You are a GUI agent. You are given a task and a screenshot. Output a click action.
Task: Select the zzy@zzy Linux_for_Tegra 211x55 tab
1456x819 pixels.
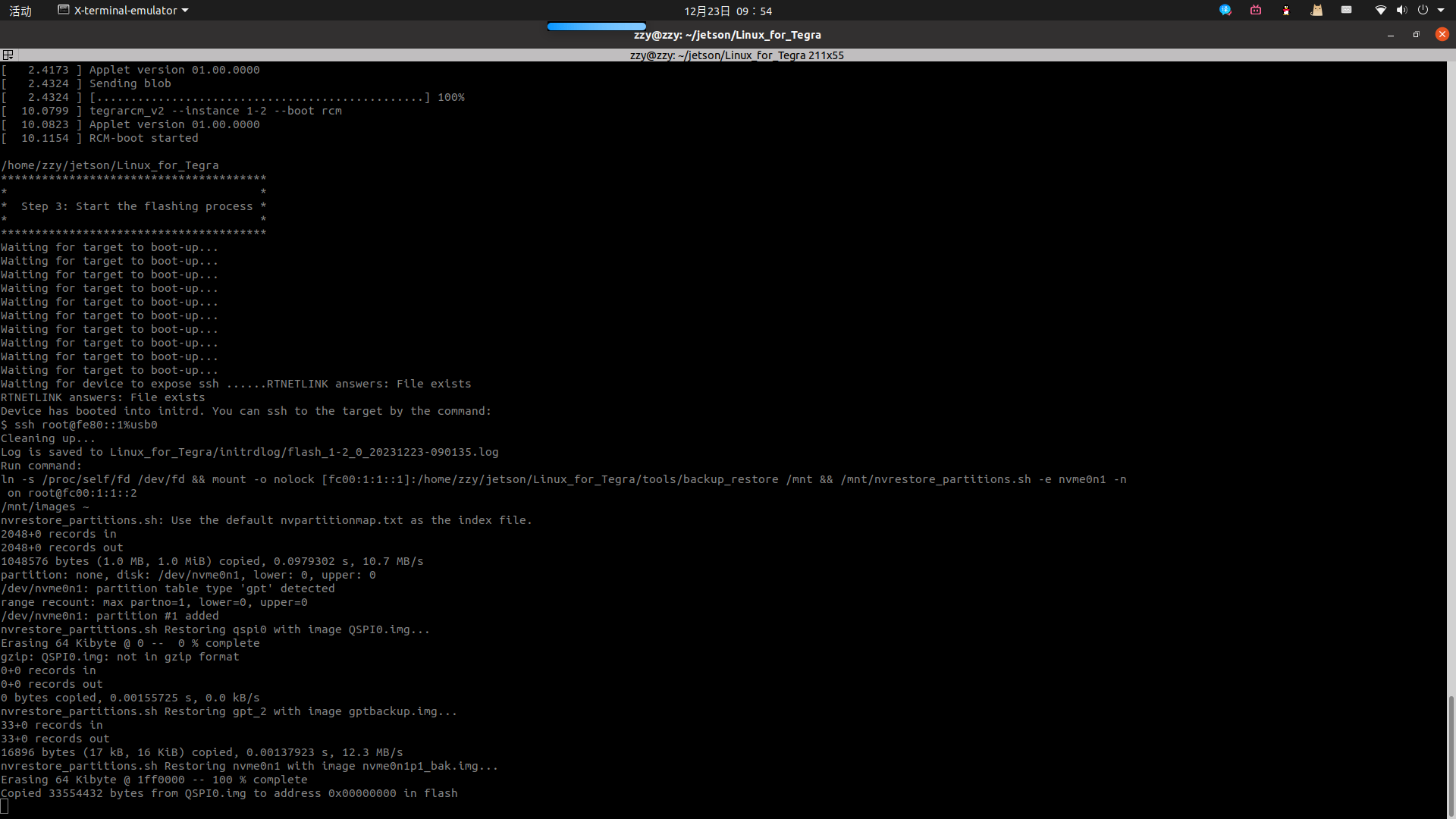[736, 55]
